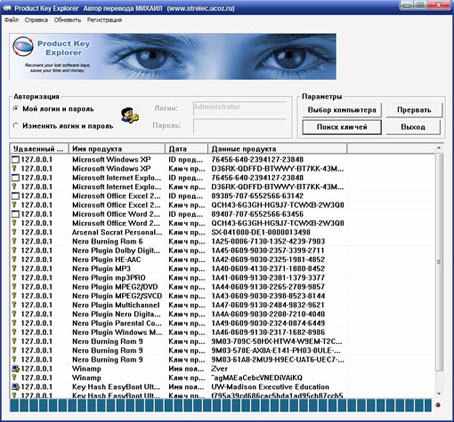This screenshot has width=454, height=422.
Task: Click the key icon of the Nero Plugin Parental row
Action: pos(14,323)
